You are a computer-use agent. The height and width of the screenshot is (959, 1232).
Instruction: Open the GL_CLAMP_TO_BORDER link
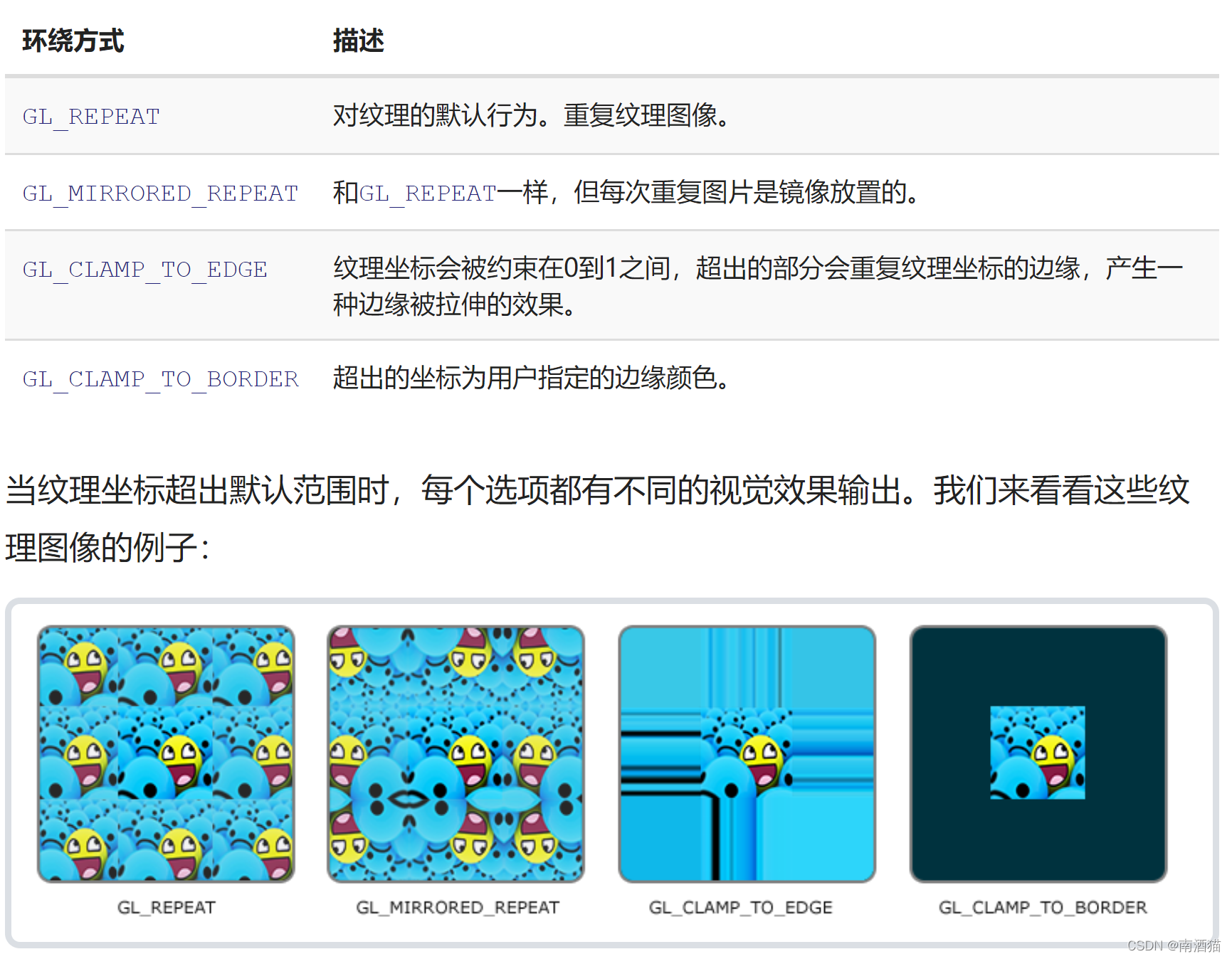point(160,378)
